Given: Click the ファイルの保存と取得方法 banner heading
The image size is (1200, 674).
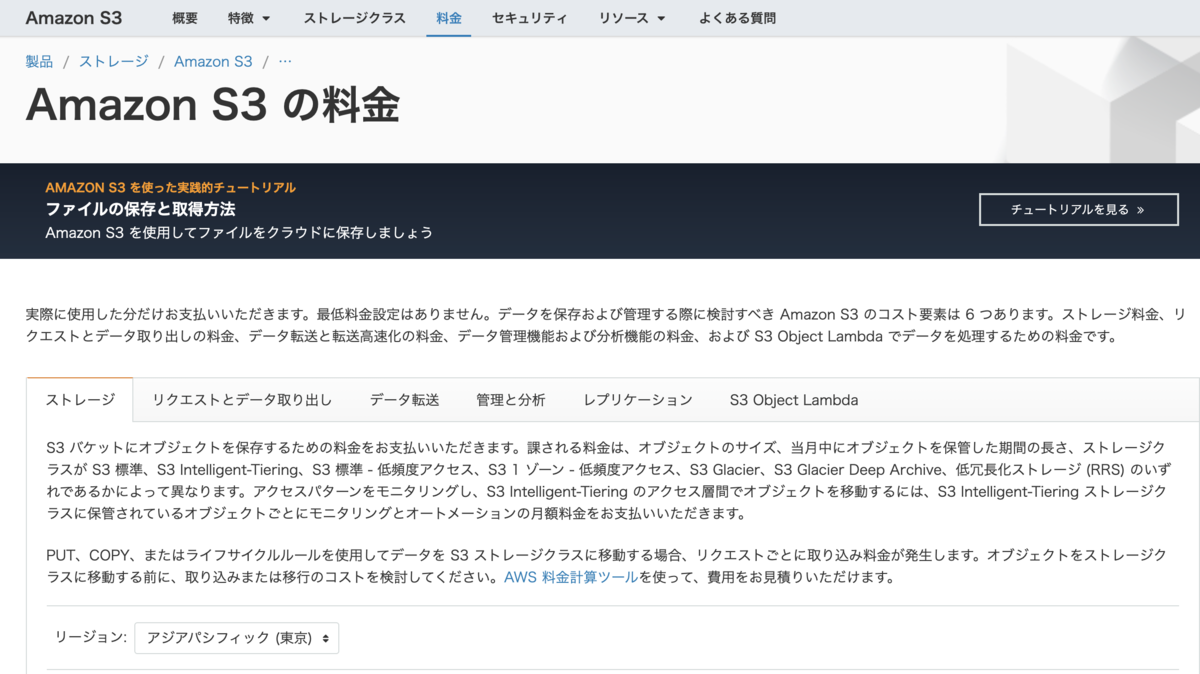Looking at the screenshot, I should (x=140, y=209).
